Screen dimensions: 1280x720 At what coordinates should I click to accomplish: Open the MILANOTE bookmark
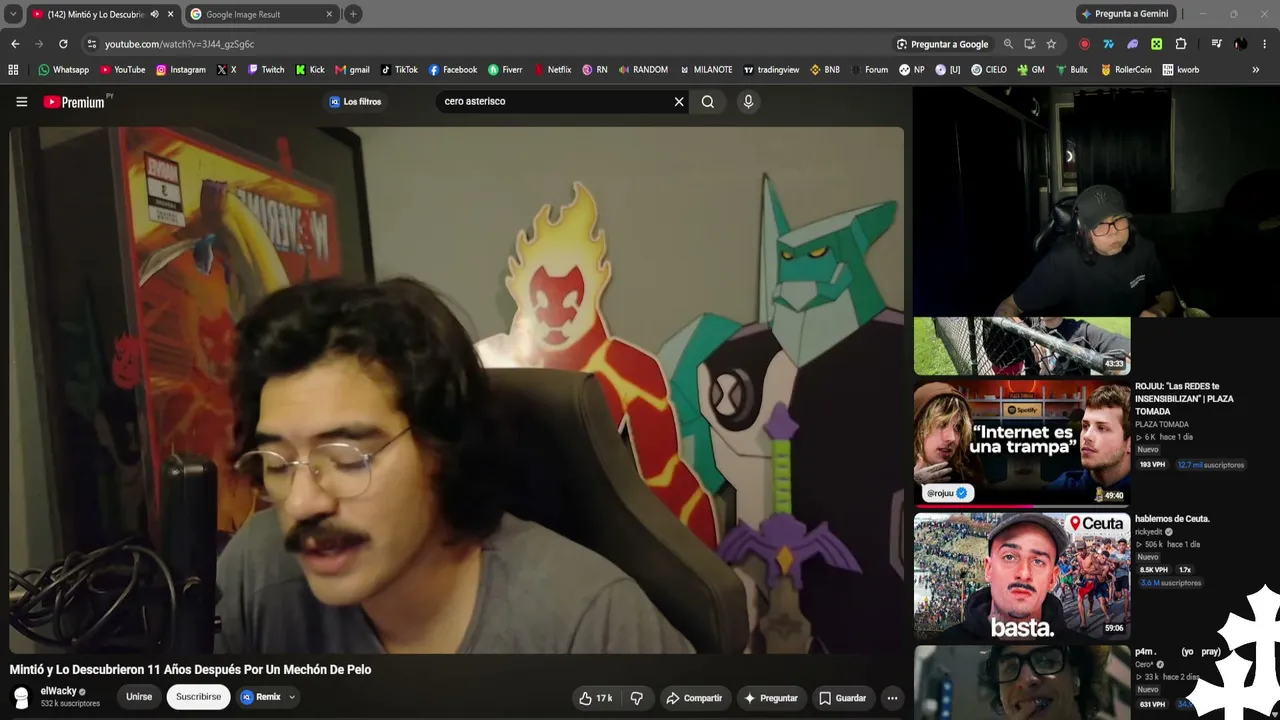pos(706,70)
